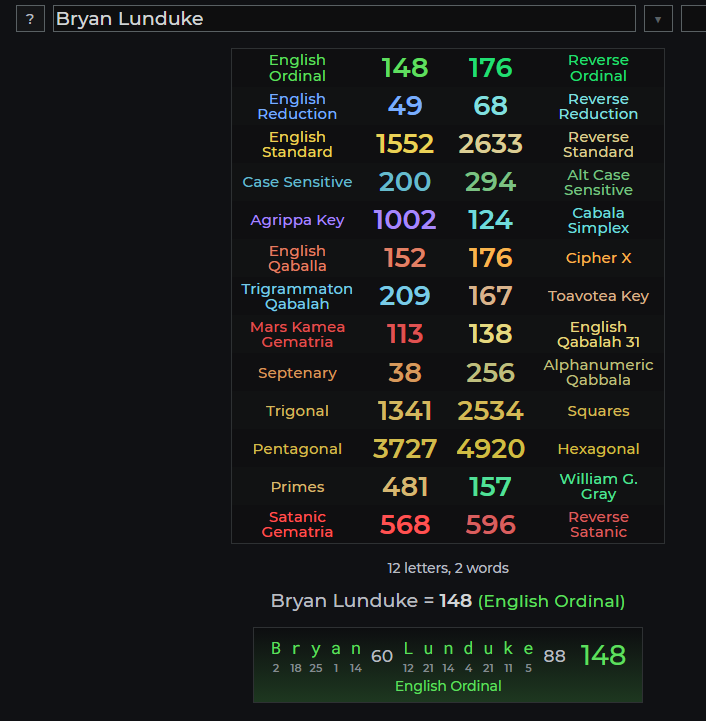Select the Trigrammaton Qabalah cipher label
The width and height of the screenshot is (706, 721).
[297, 297]
